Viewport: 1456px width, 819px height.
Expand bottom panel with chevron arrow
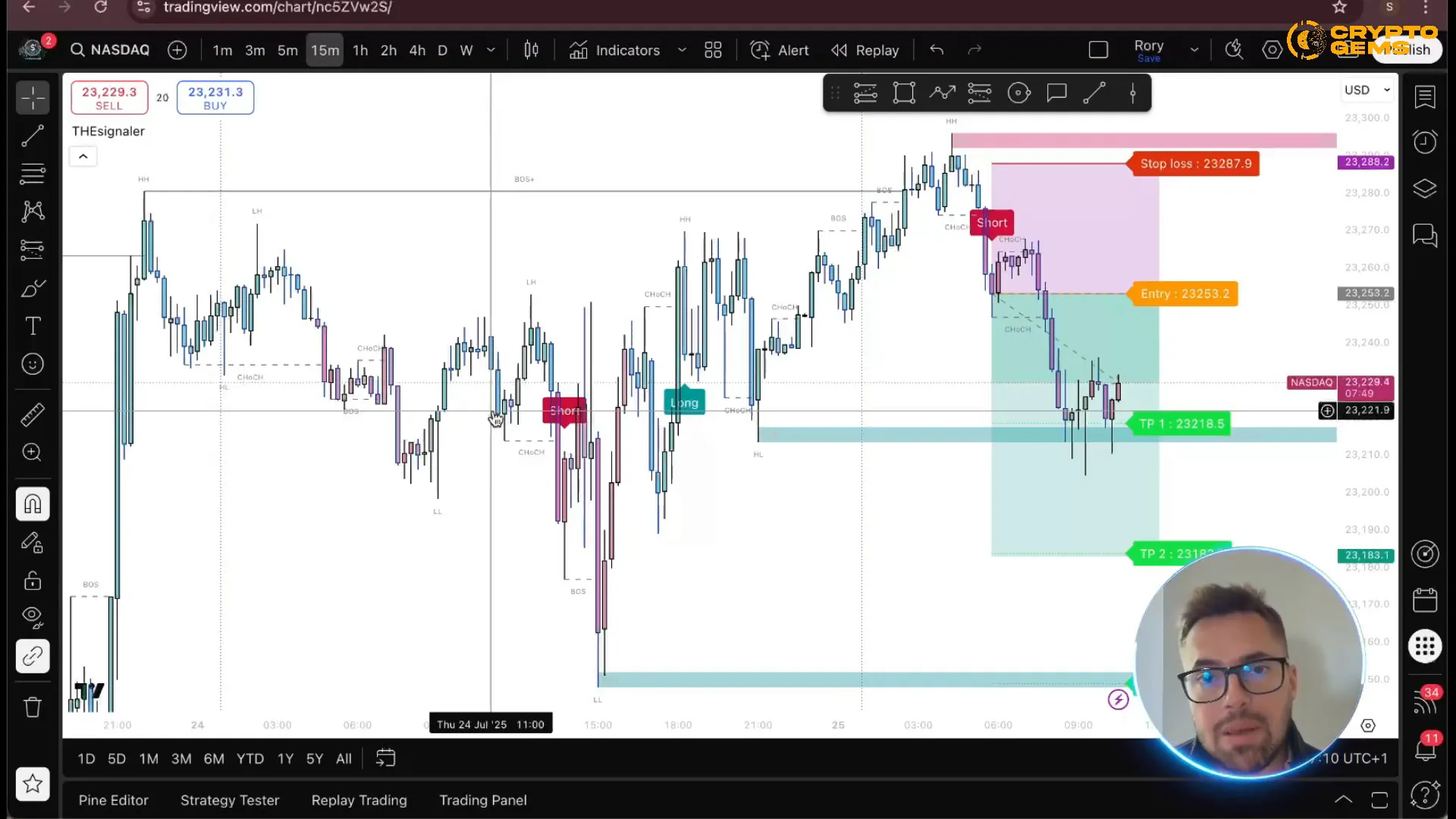(x=1343, y=800)
